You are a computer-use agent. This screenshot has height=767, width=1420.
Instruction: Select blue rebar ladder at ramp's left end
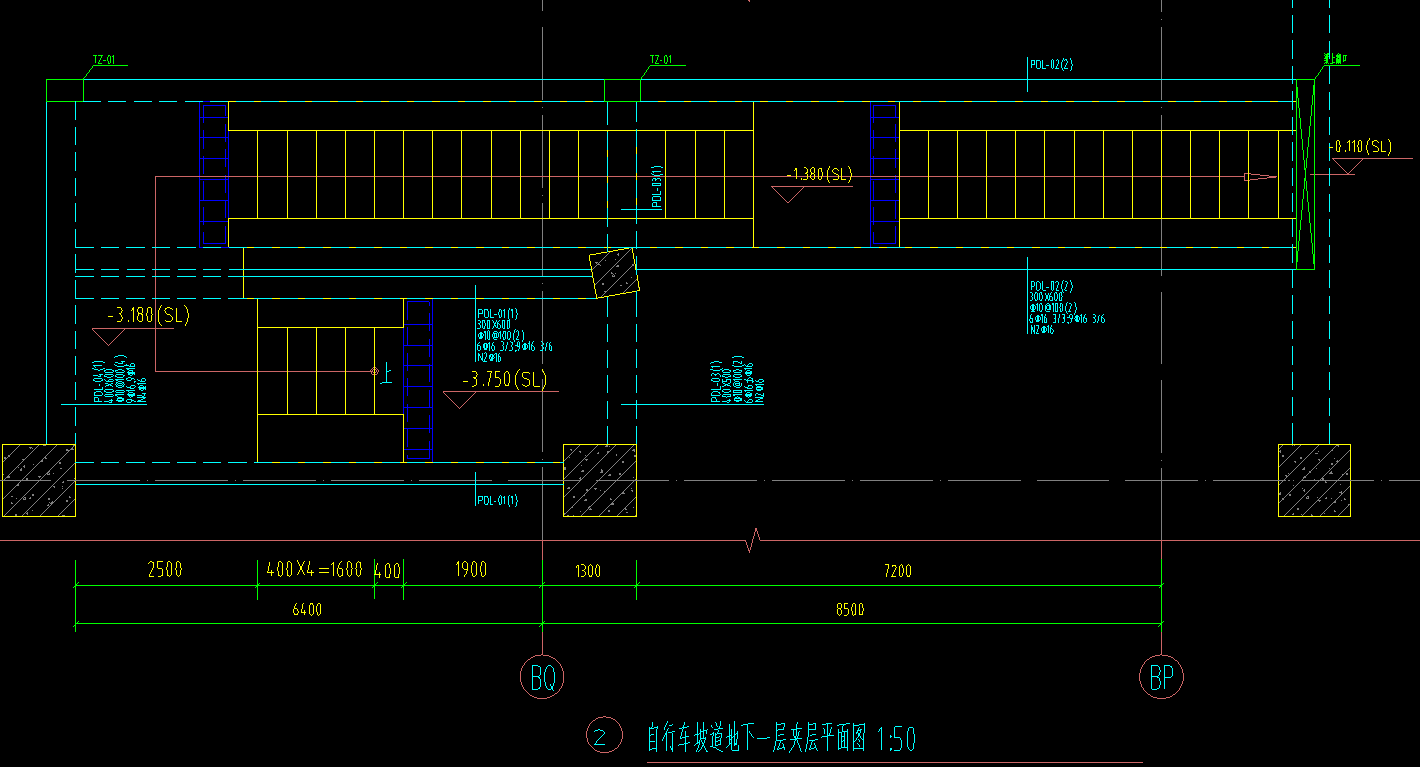(x=214, y=174)
